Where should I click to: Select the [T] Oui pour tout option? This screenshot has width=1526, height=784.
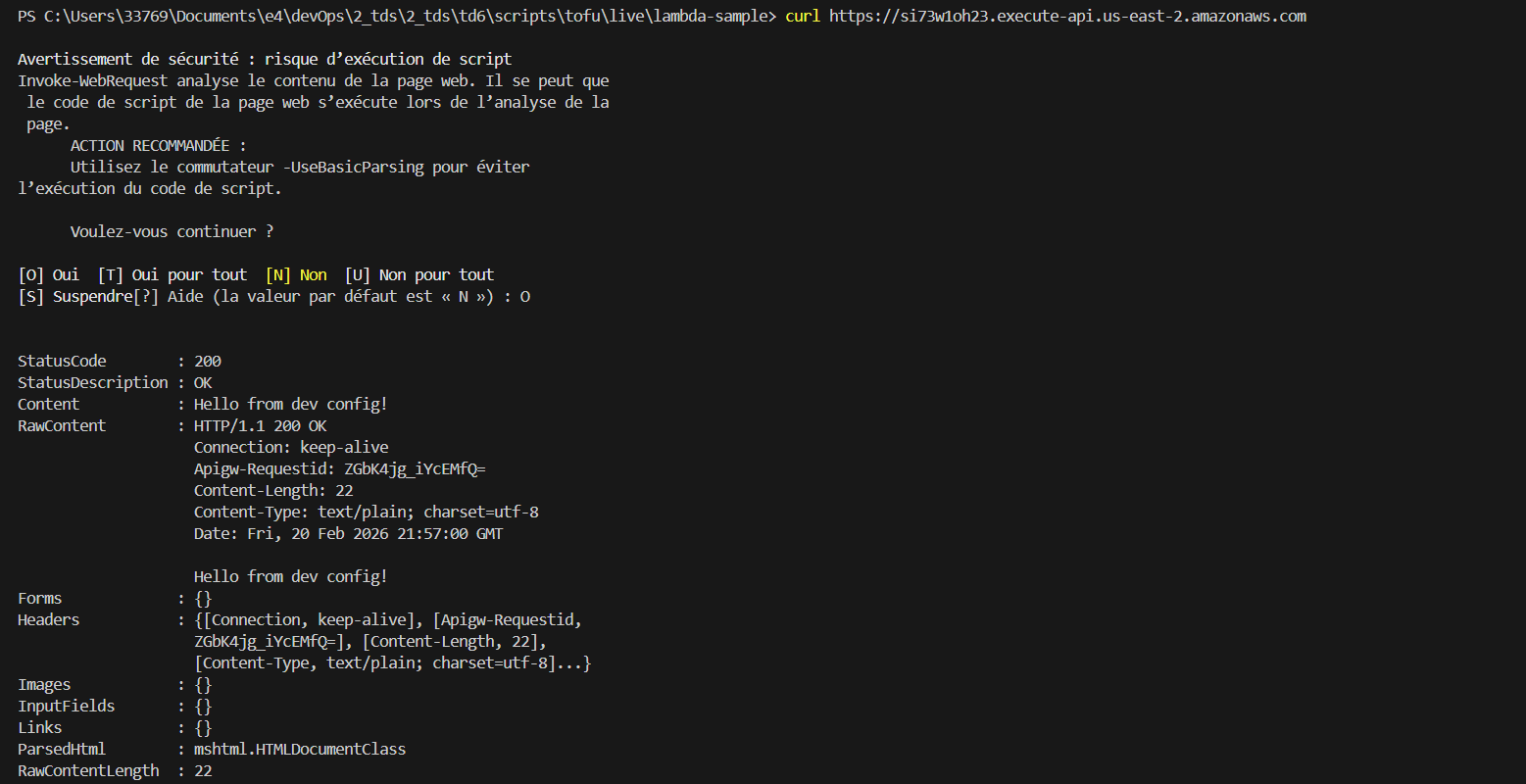point(172,275)
